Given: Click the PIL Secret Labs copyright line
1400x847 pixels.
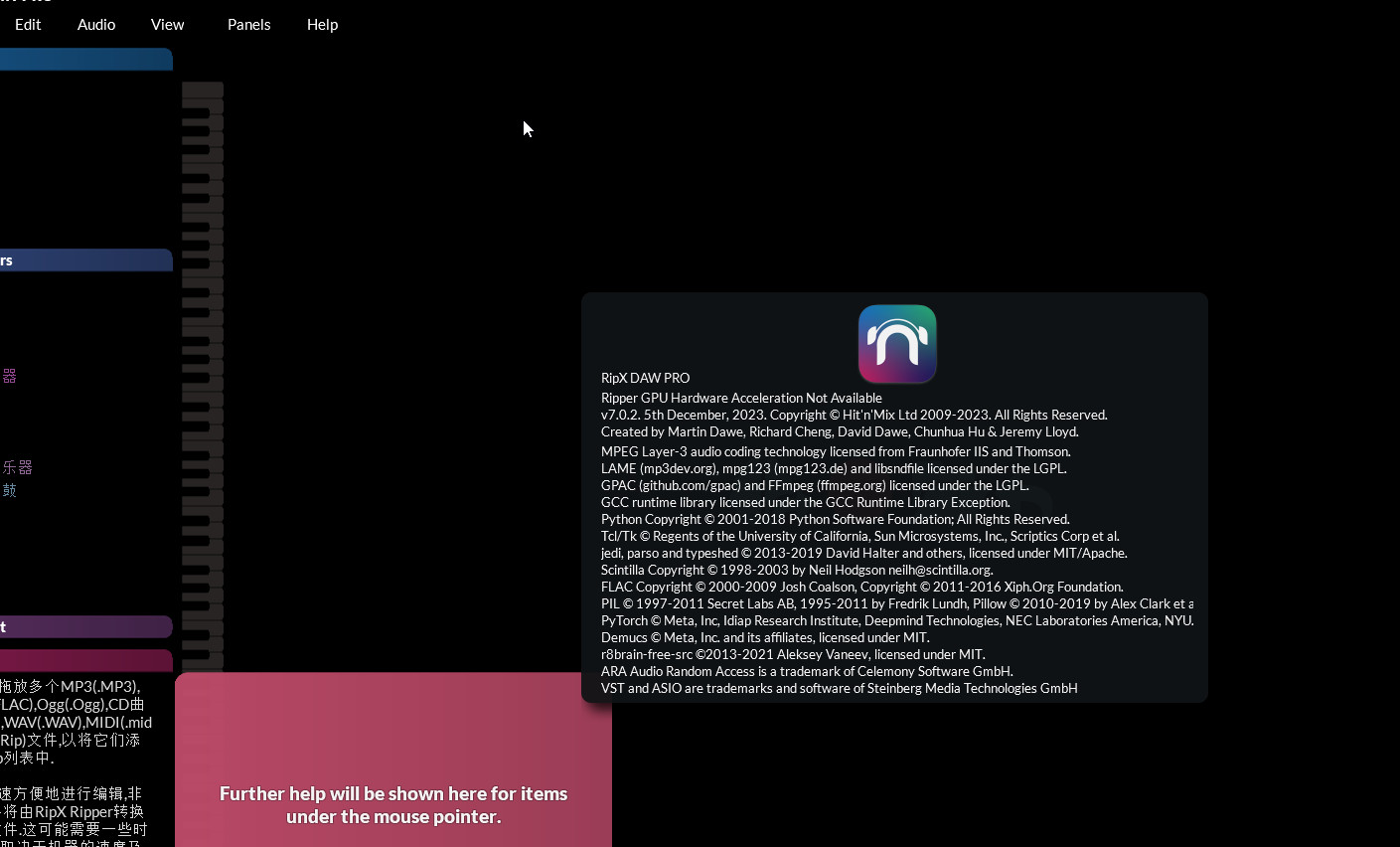Looking at the screenshot, I should pos(897,603).
